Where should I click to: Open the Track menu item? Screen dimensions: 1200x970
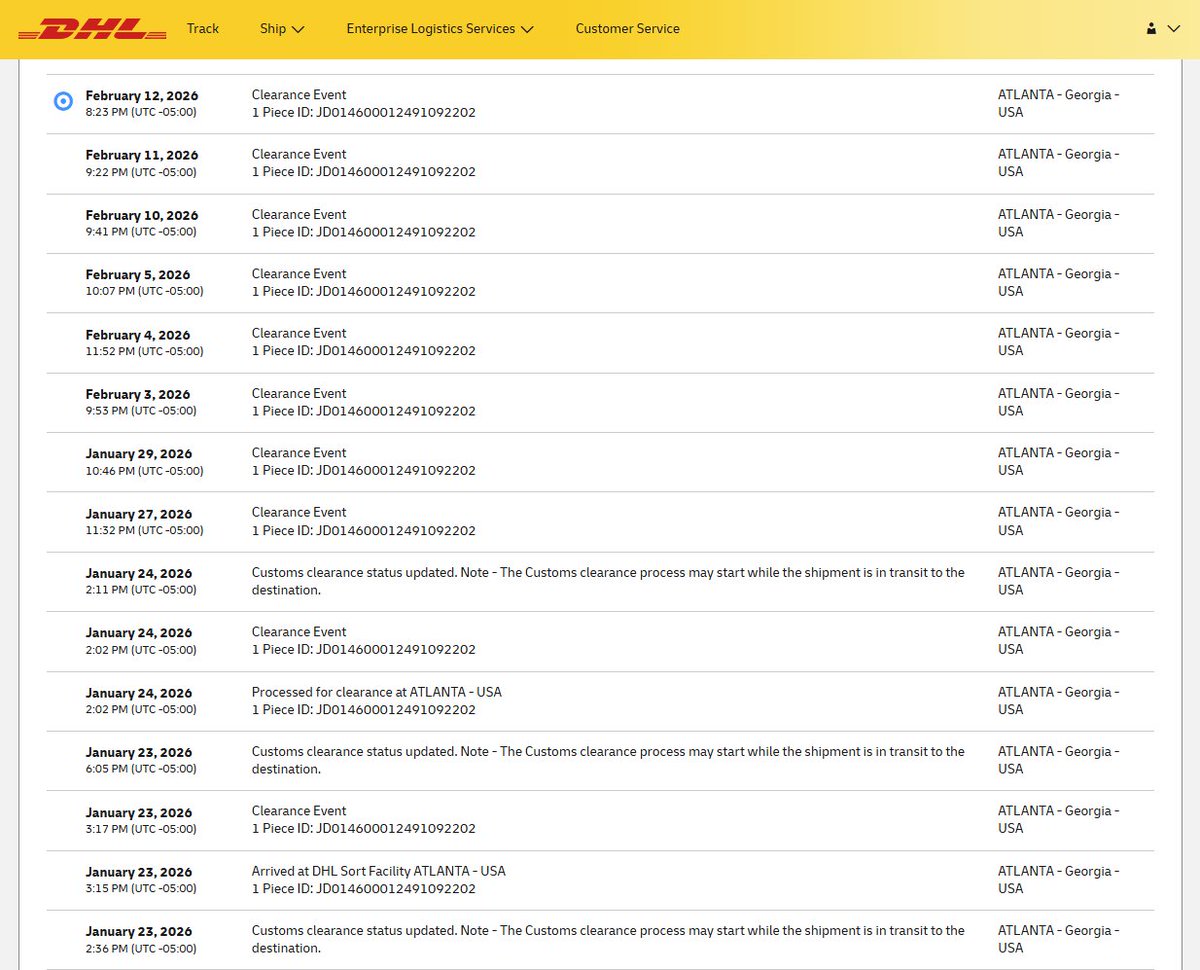click(x=203, y=29)
